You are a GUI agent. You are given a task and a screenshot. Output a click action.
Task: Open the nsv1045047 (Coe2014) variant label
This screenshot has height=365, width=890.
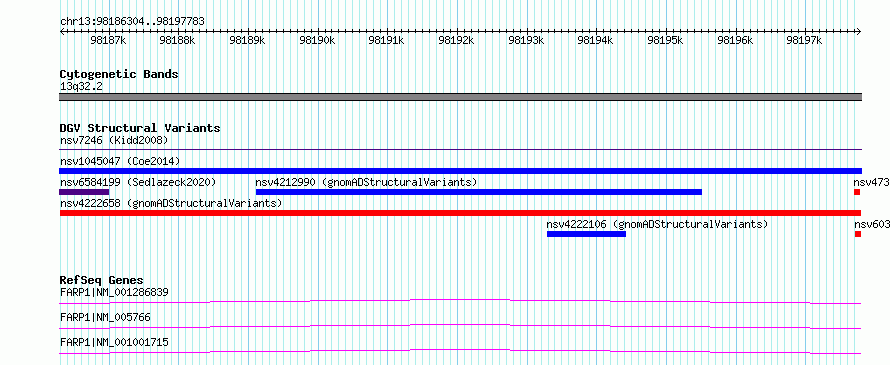[120, 161]
